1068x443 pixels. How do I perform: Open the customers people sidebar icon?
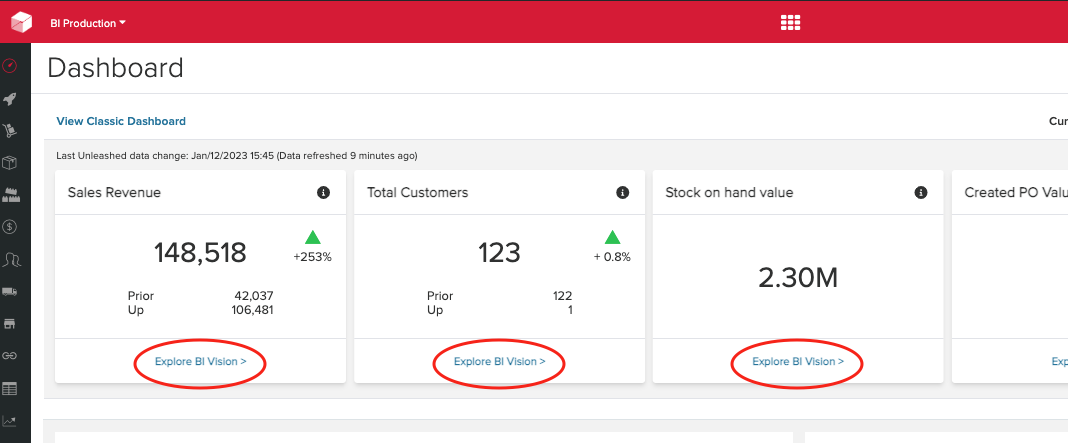pyautogui.click(x=10, y=259)
